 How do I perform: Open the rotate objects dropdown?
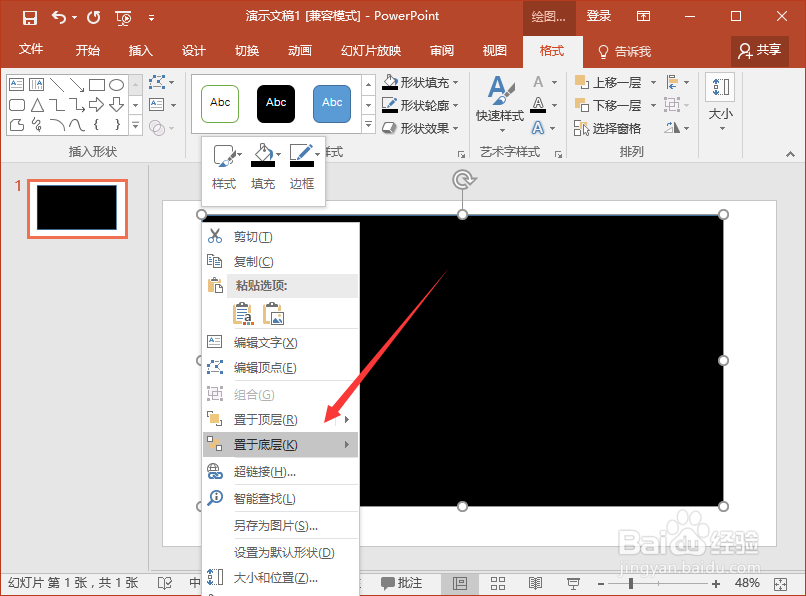(x=677, y=128)
